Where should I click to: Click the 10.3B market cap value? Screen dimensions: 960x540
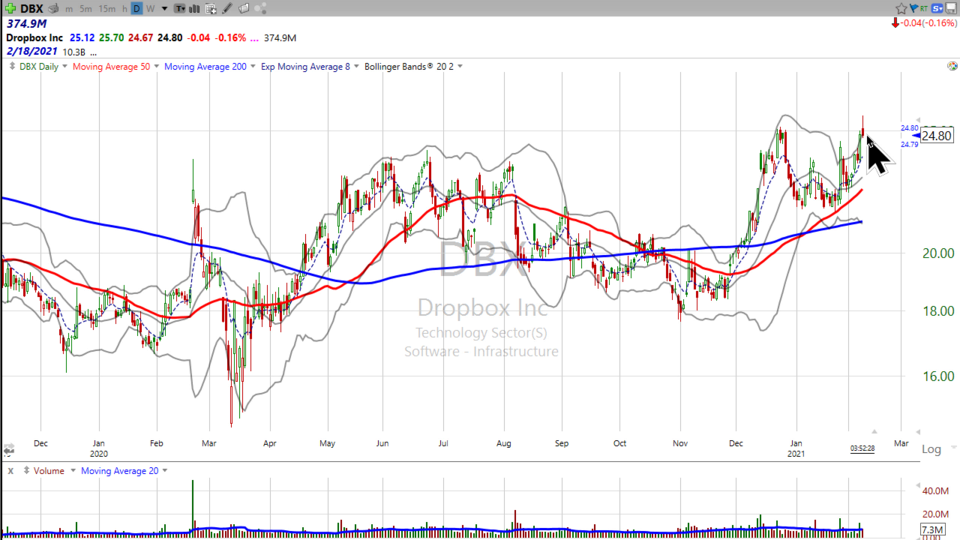[x=74, y=53]
